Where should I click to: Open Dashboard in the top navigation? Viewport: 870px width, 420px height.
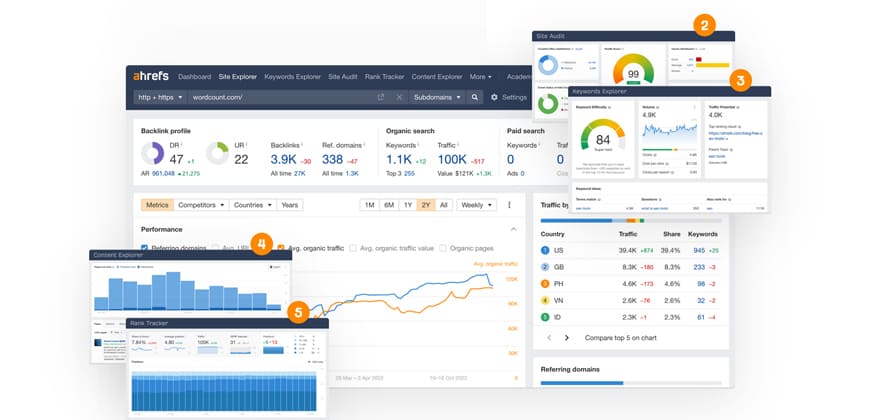click(194, 77)
